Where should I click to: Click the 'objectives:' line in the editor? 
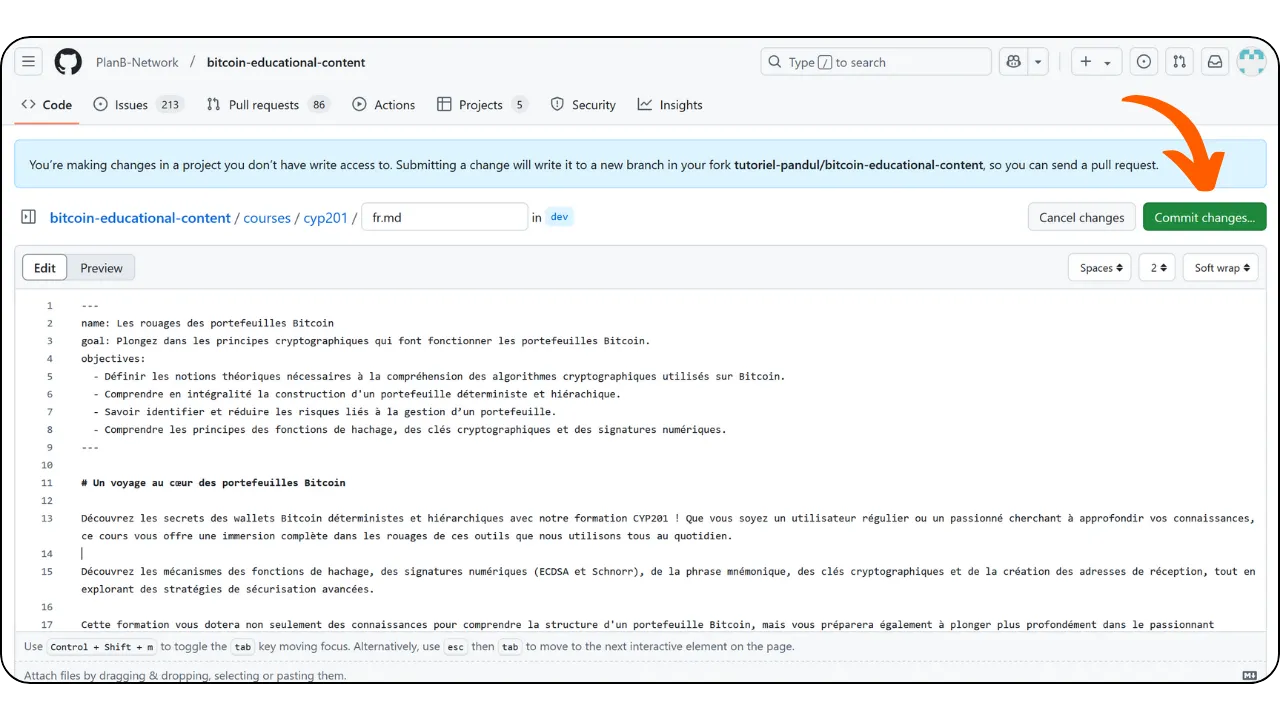[x=113, y=359]
